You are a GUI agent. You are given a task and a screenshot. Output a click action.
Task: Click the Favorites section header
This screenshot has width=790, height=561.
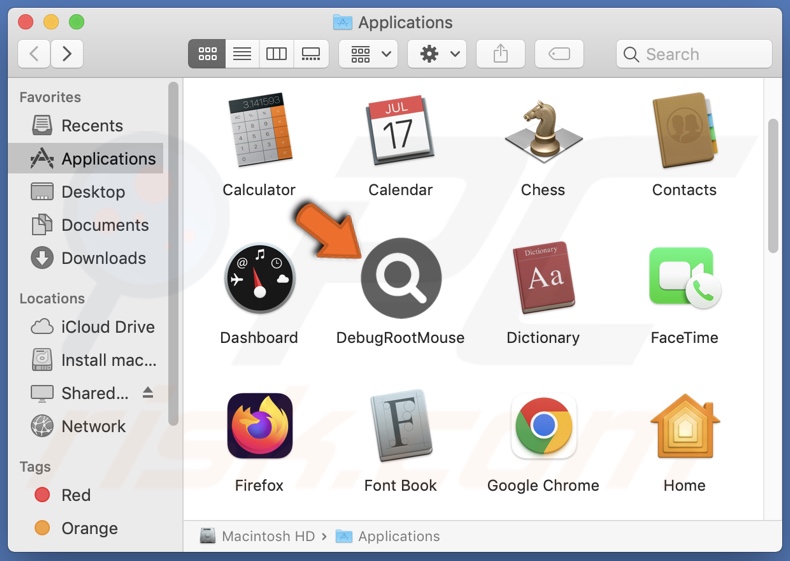pyautogui.click(x=50, y=97)
